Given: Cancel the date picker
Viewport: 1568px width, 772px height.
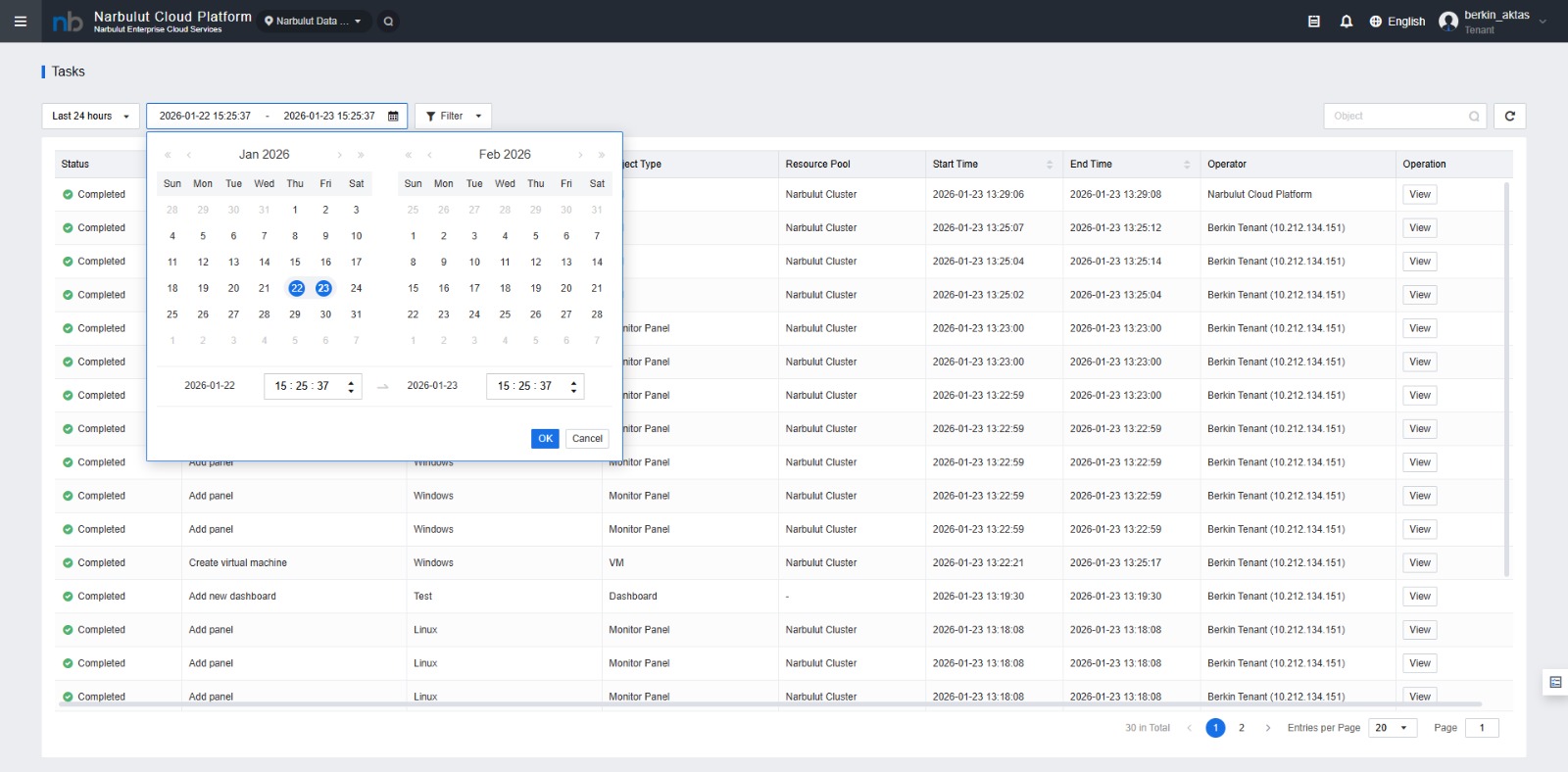Looking at the screenshot, I should point(587,439).
